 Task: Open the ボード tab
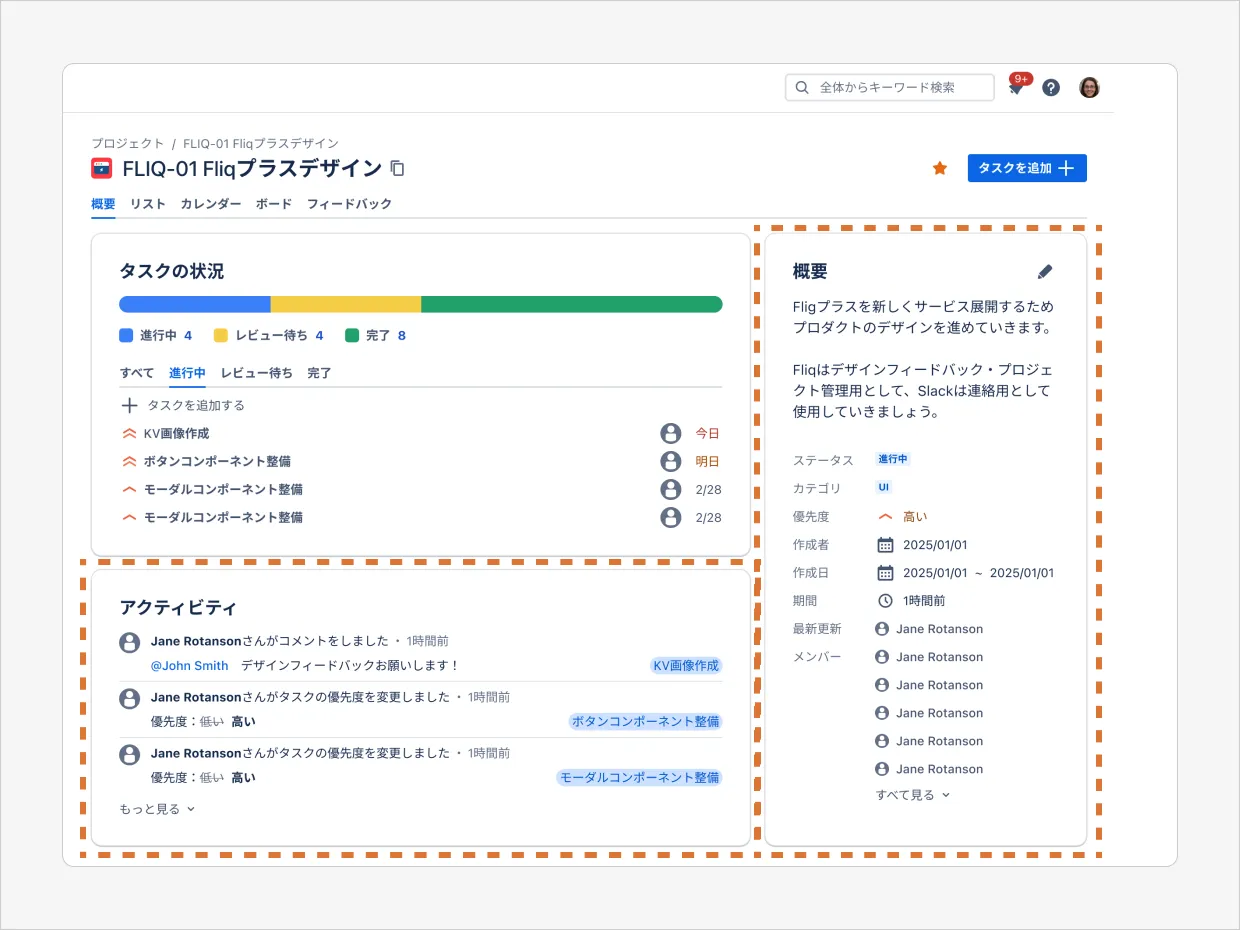274,203
